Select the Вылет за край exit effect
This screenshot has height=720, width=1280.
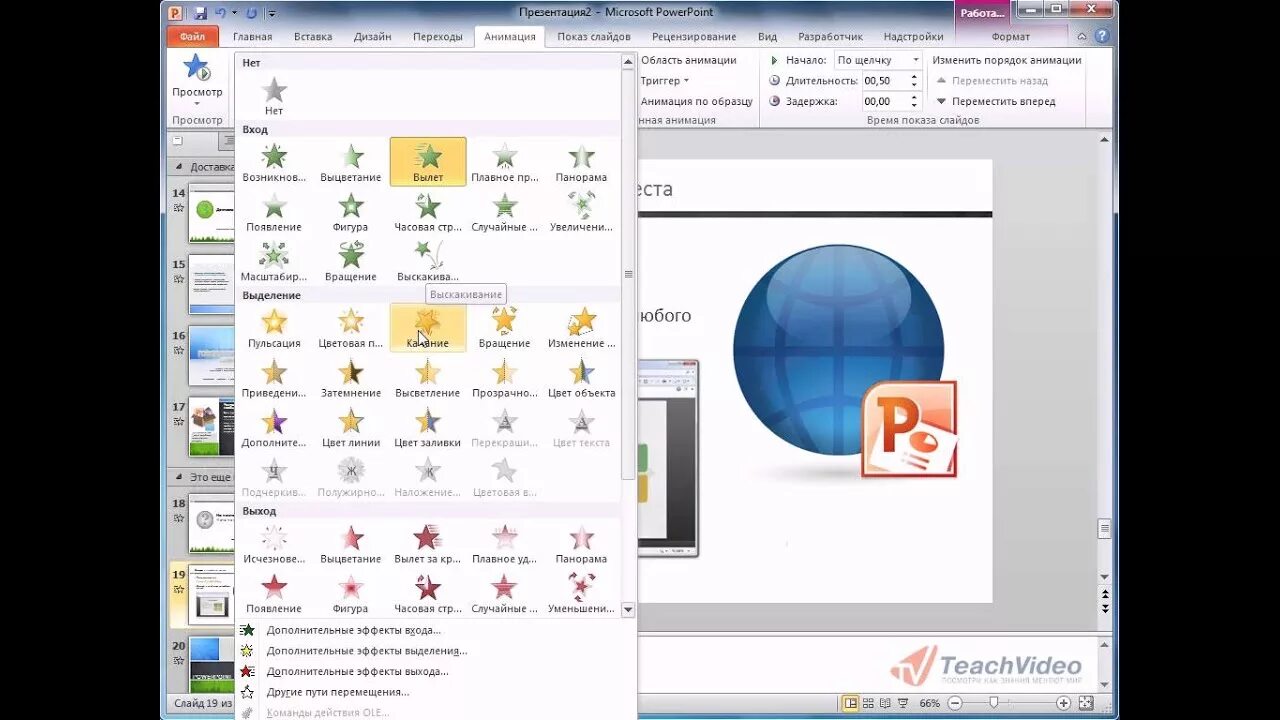tap(428, 544)
